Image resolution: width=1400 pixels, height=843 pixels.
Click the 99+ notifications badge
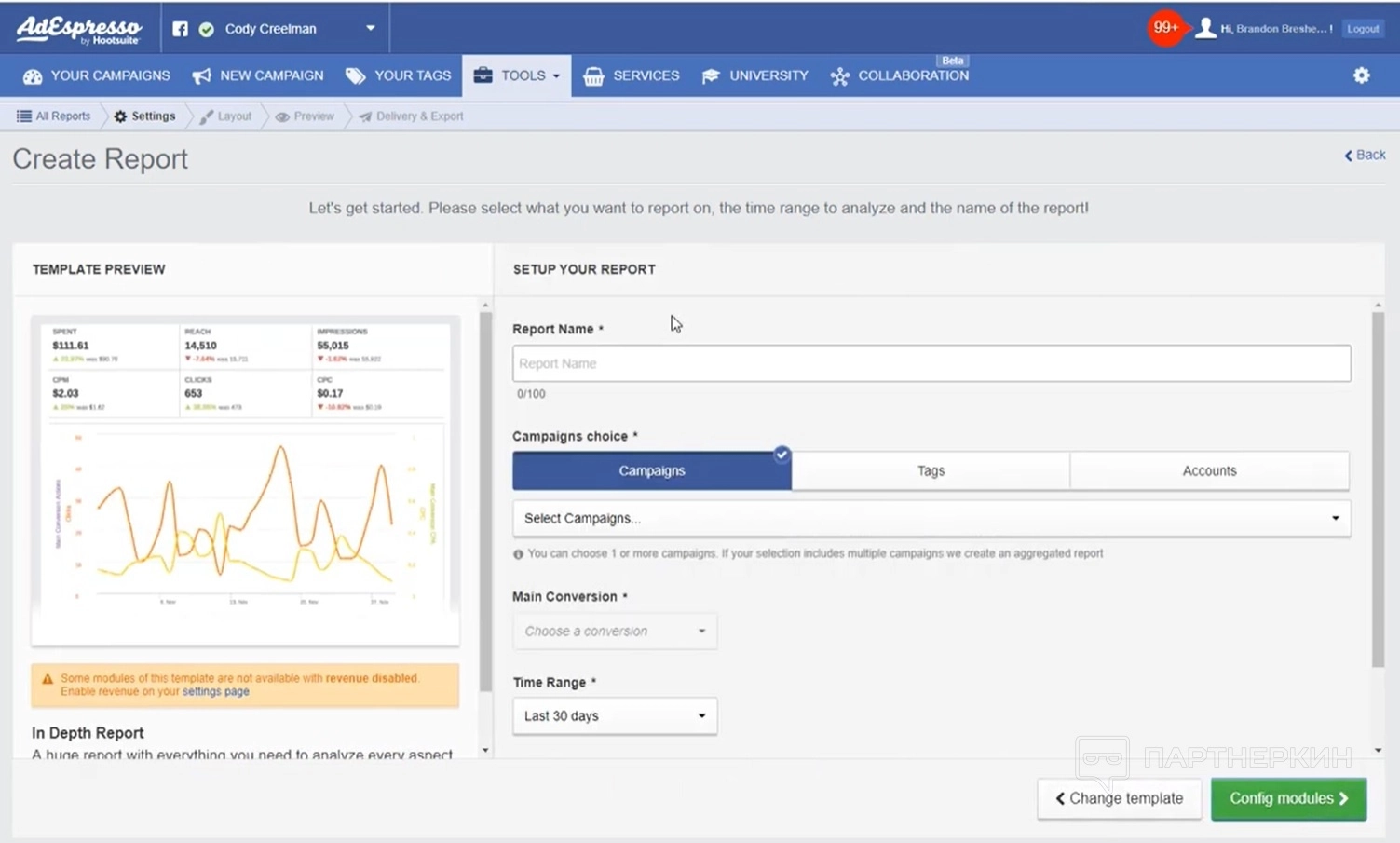point(1165,28)
